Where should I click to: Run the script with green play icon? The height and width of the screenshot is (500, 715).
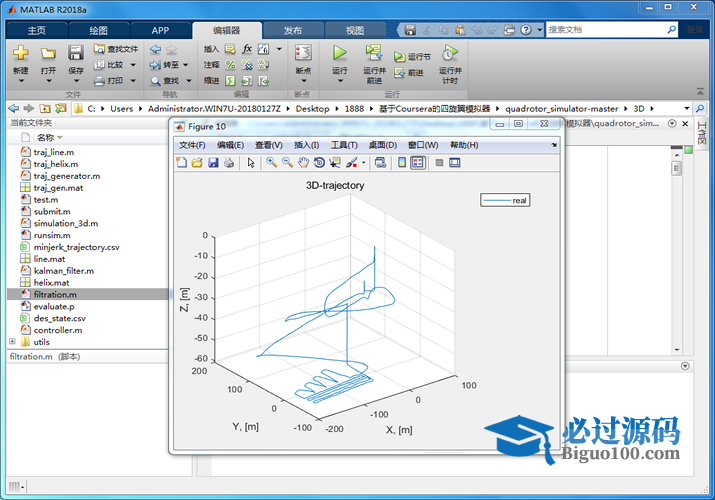339,53
